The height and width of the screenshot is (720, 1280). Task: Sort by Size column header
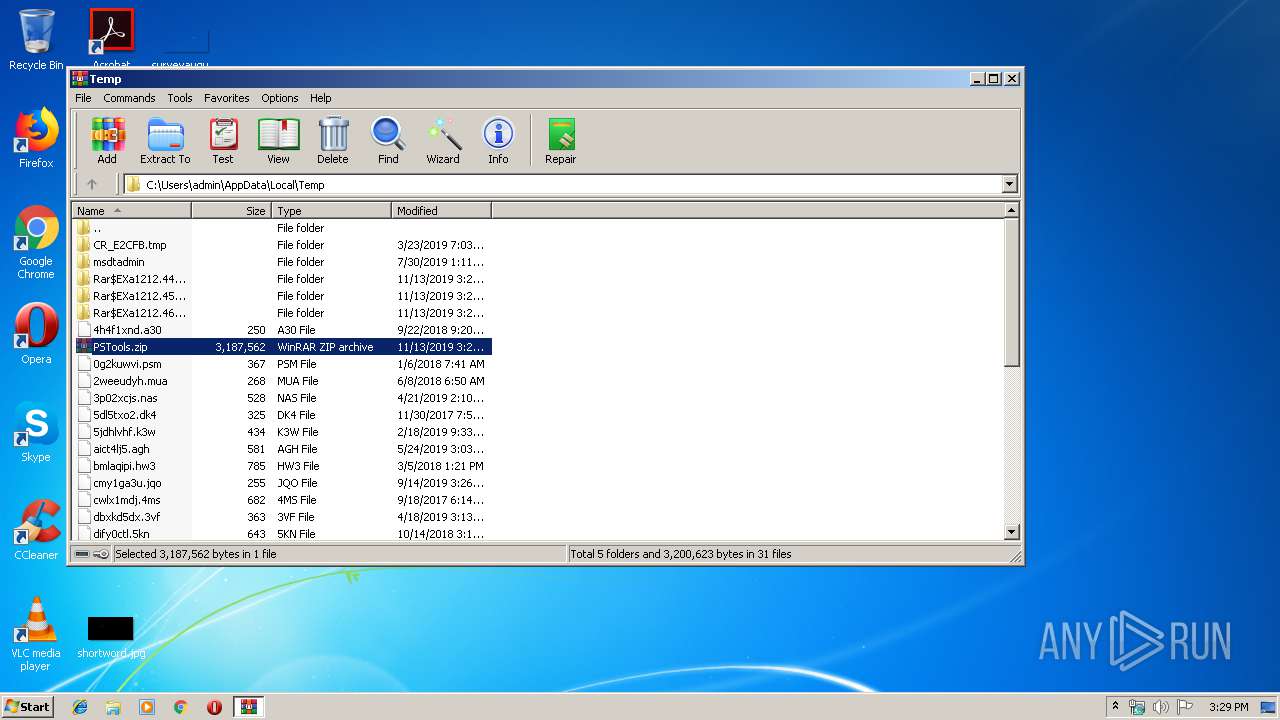(231, 210)
